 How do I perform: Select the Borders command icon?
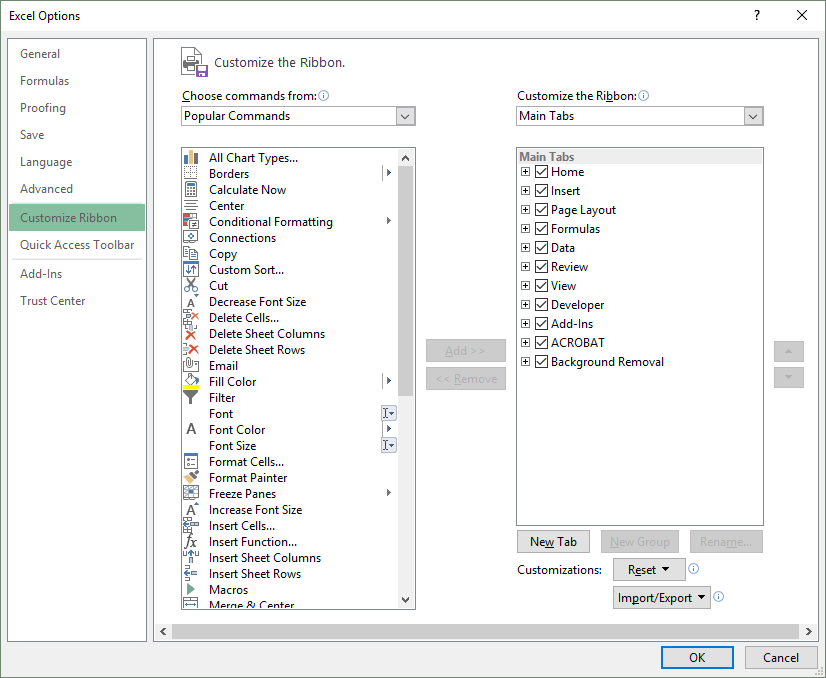pos(191,173)
